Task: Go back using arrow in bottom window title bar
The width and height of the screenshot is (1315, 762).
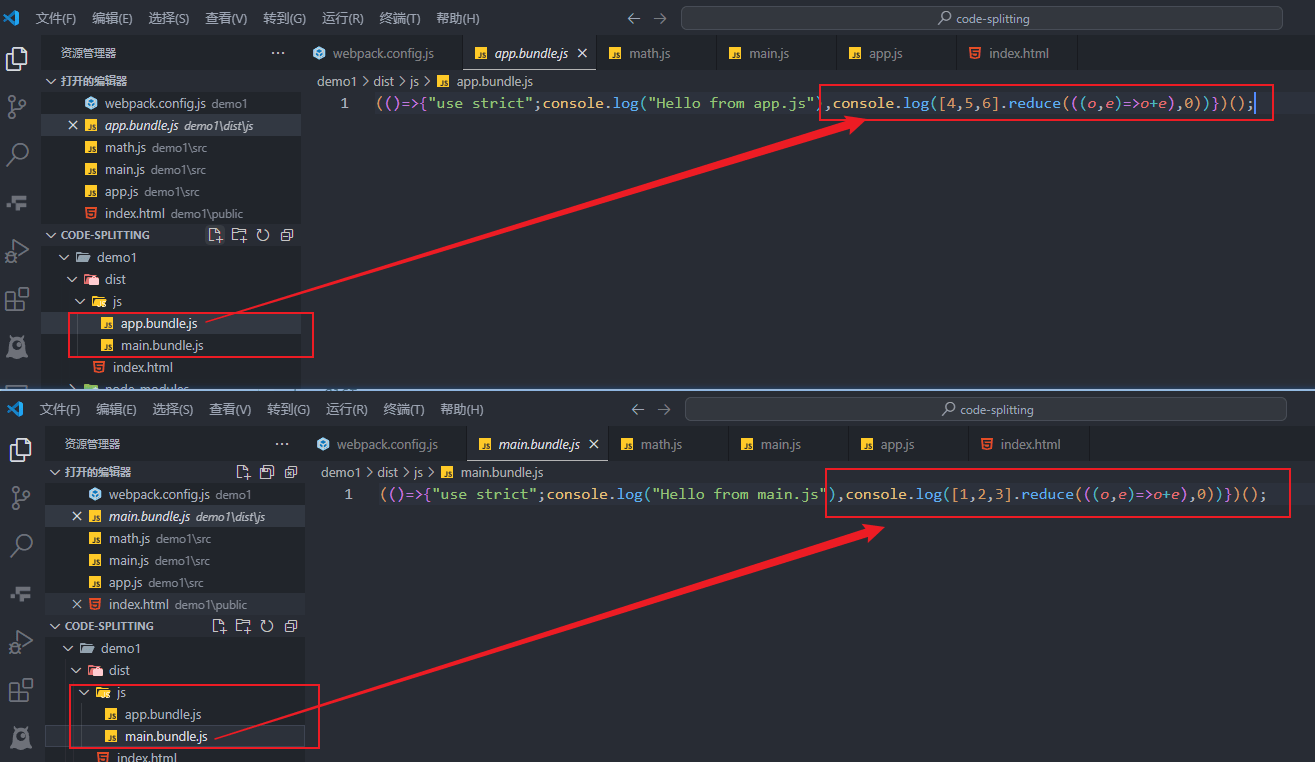Action: click(x=637, y=410)
